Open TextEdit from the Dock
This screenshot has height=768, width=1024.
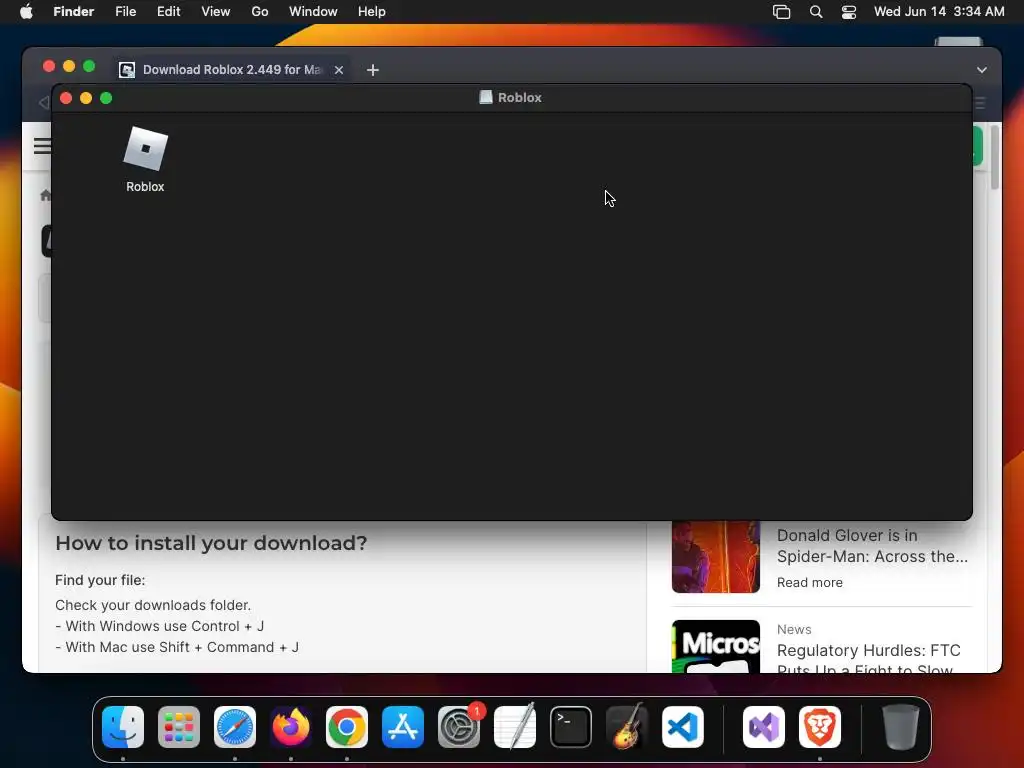(515, 727)
